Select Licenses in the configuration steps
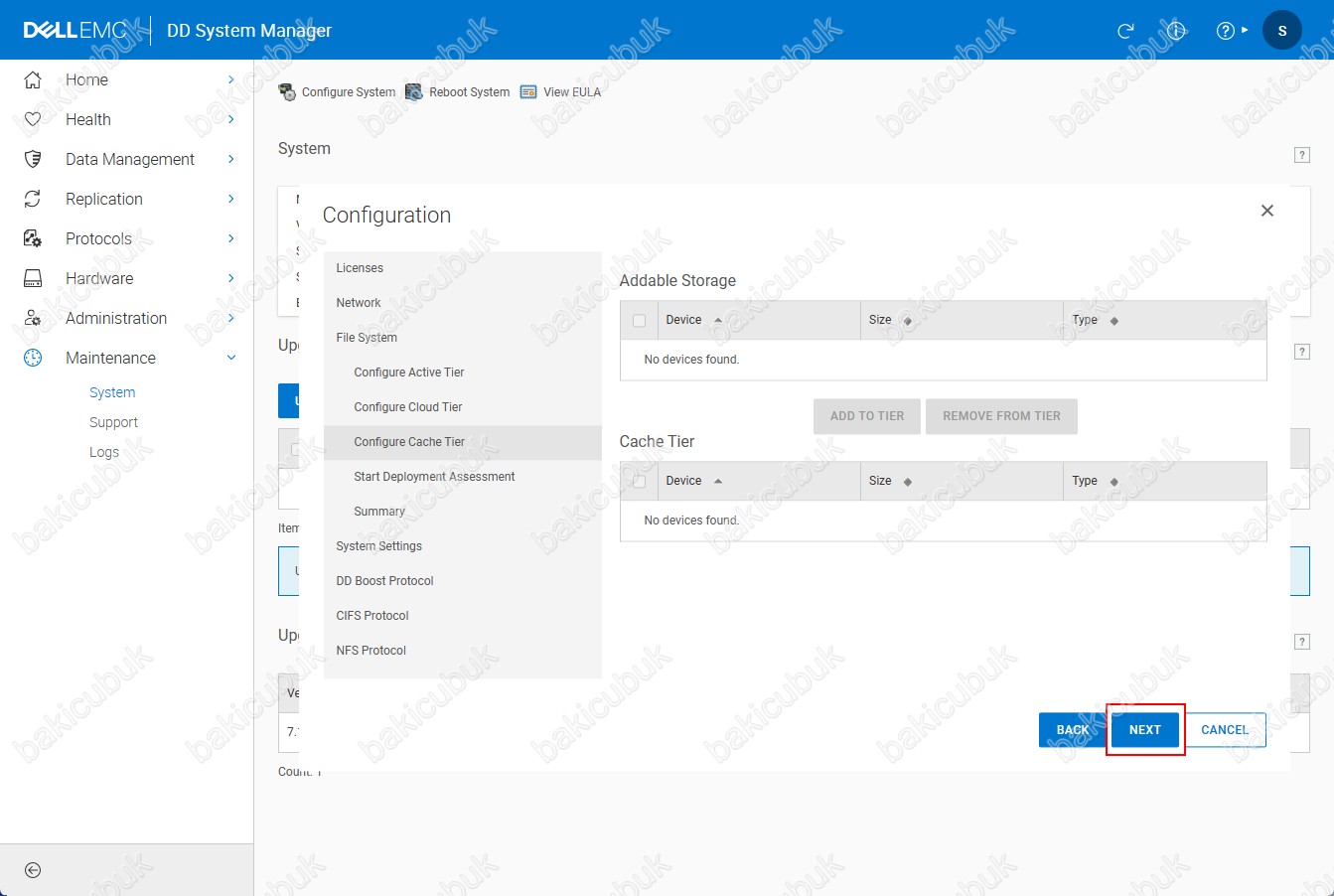Image resolution: width=1334 pixels, height=896 pixels. click(x=463, y=268)
